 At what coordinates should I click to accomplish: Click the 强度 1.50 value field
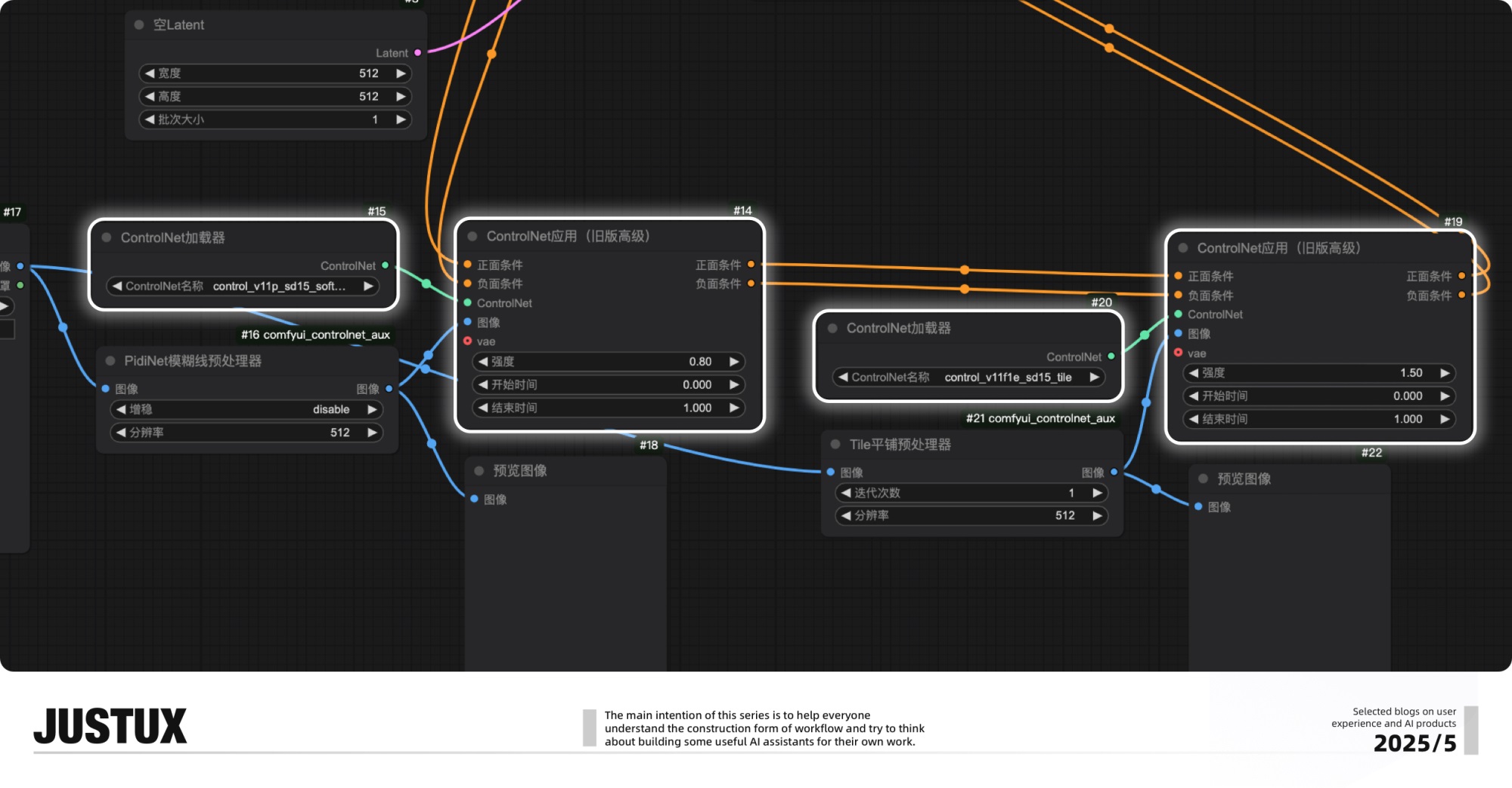point(1318,373)
